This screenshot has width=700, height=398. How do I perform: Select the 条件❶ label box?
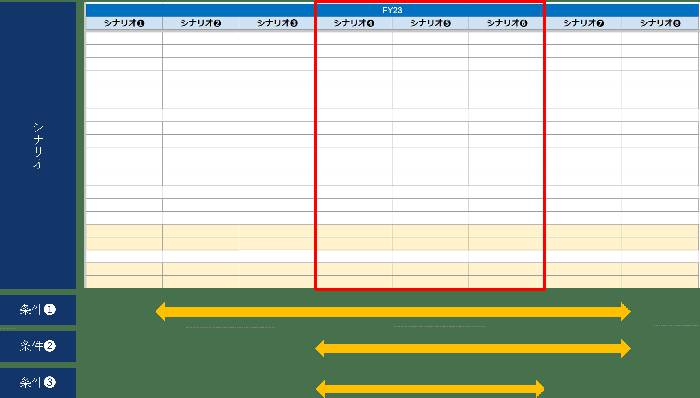tap(38, 310)
